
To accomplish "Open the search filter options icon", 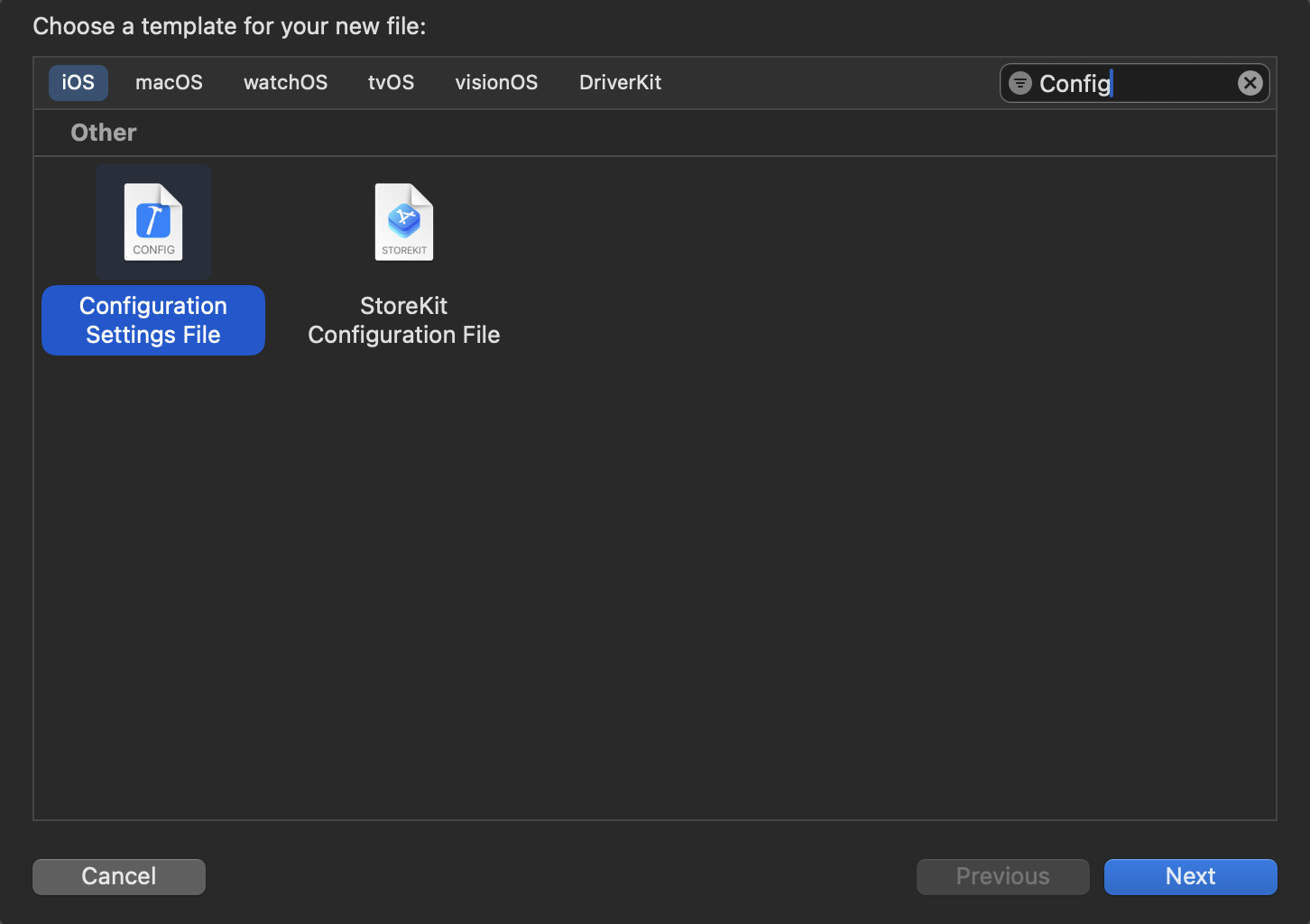I will (1020, 83).
